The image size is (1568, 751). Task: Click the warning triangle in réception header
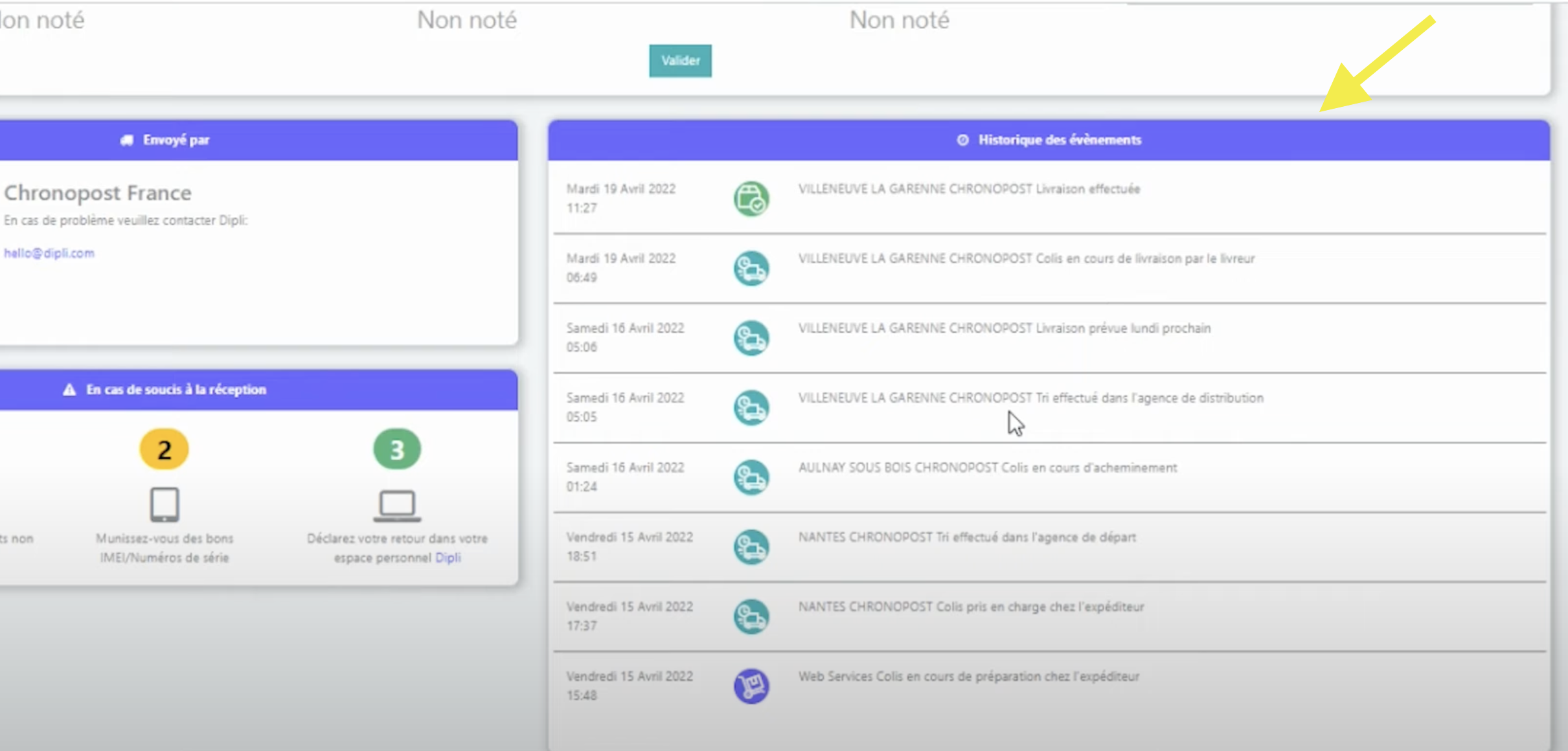tap(69, 389)
